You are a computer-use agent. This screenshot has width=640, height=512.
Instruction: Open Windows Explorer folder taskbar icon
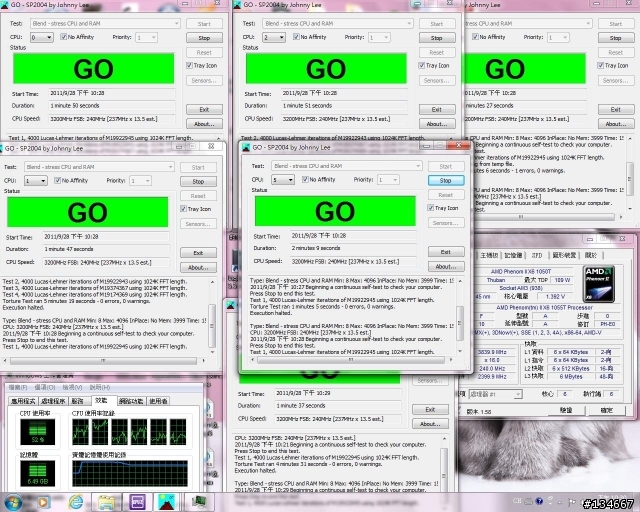coord(106,503)
